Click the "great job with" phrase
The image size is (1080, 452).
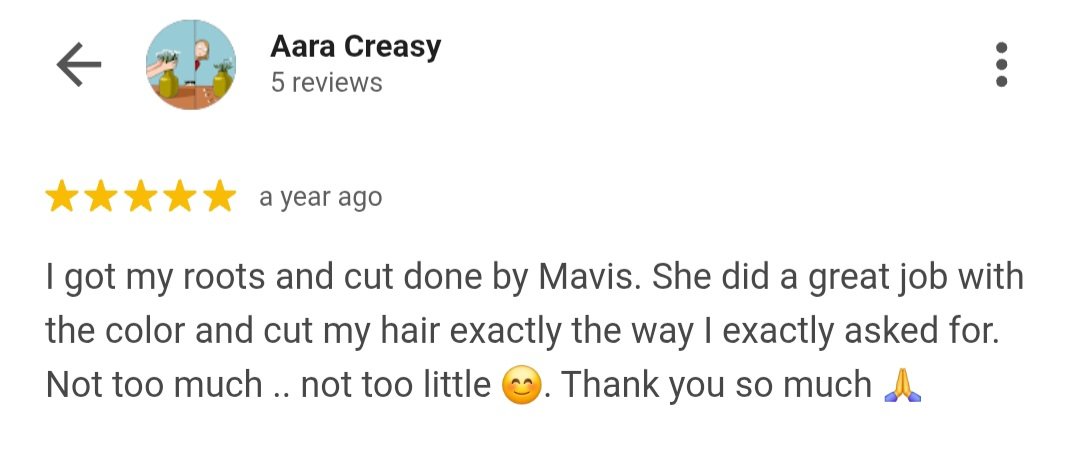(x=915, y=278)
